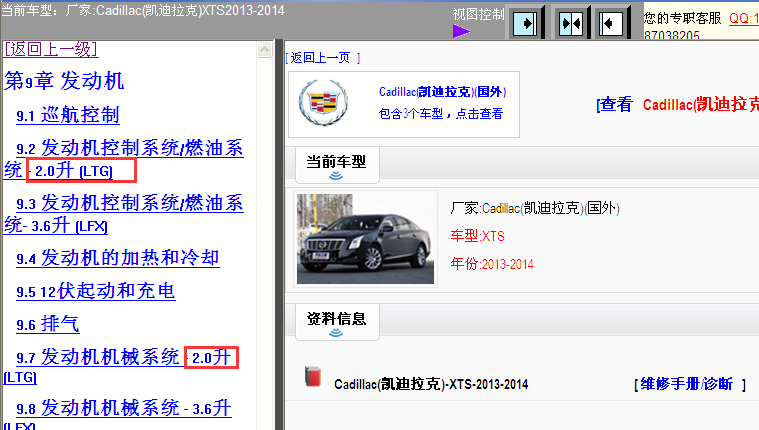
Task: Click the view control expand-right arrow icon
Action: 525,23
